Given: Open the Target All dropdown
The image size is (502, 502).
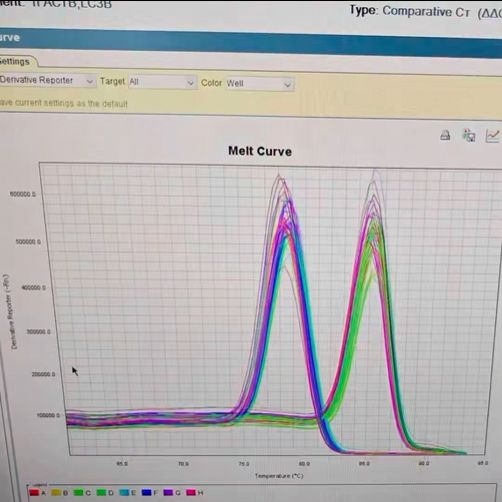Looking at the screenshot, I should click(162, 82).
